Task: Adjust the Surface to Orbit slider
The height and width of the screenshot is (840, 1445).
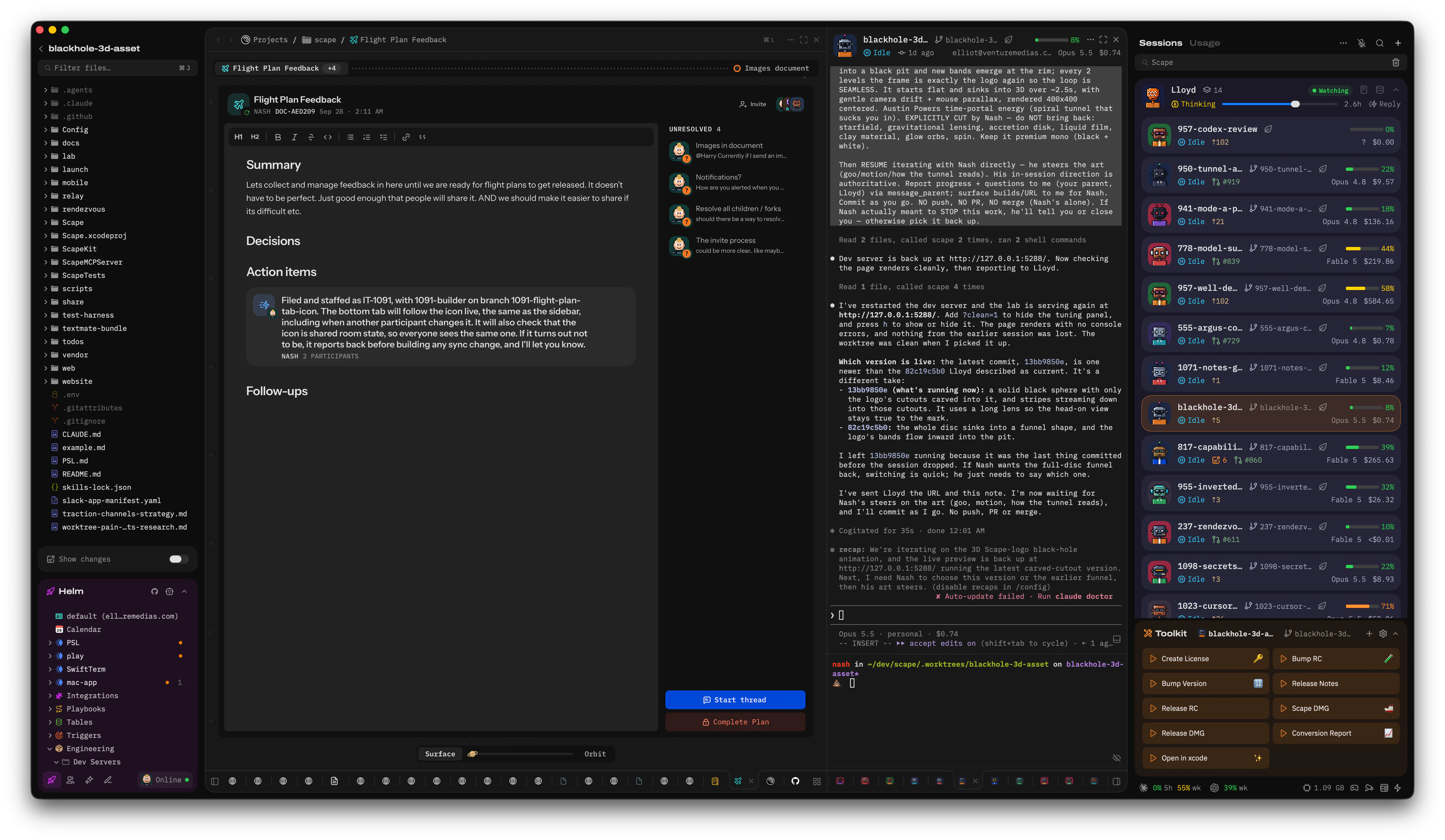Action: tap(521, 754)
